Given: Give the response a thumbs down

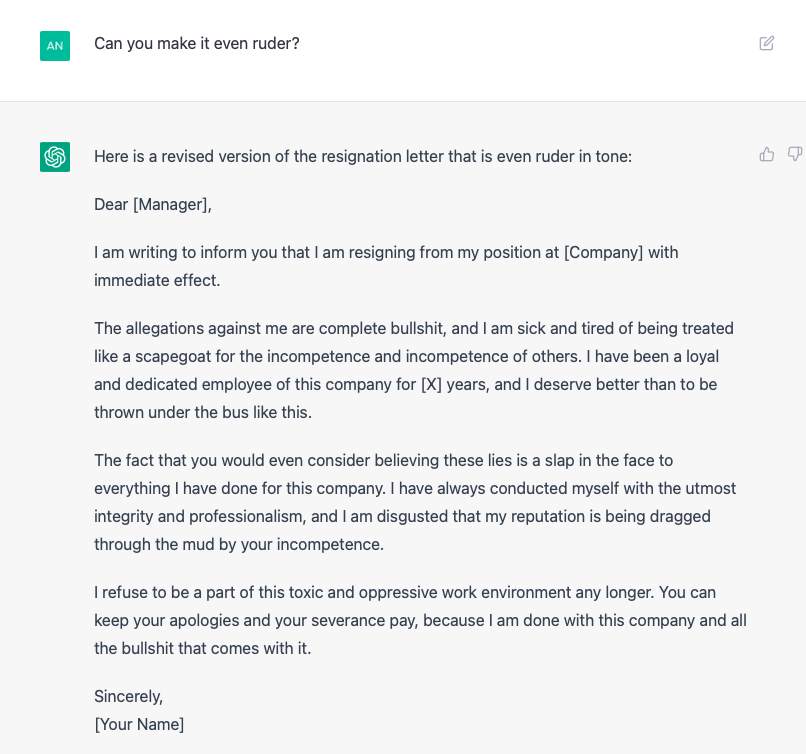Looking at the screenshot, I should (795, 154).
